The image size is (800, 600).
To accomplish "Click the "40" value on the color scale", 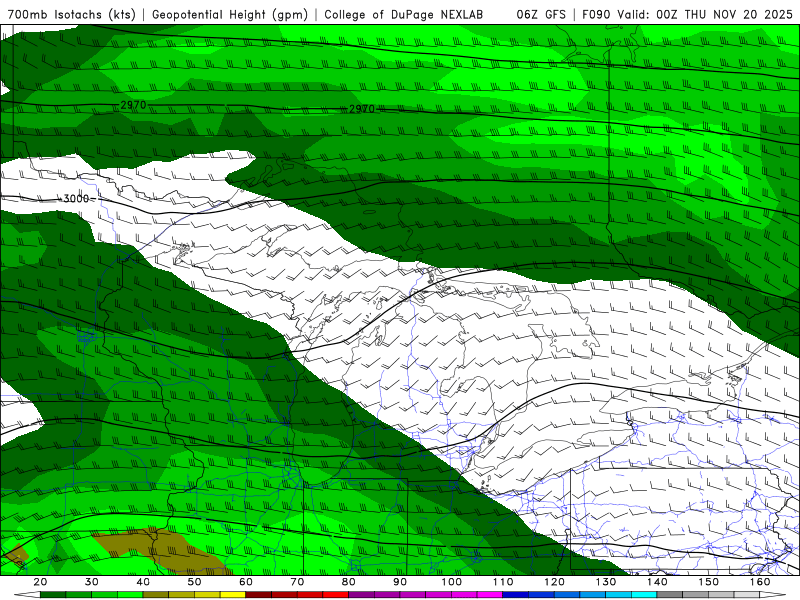I will click(x=143, y=582).
